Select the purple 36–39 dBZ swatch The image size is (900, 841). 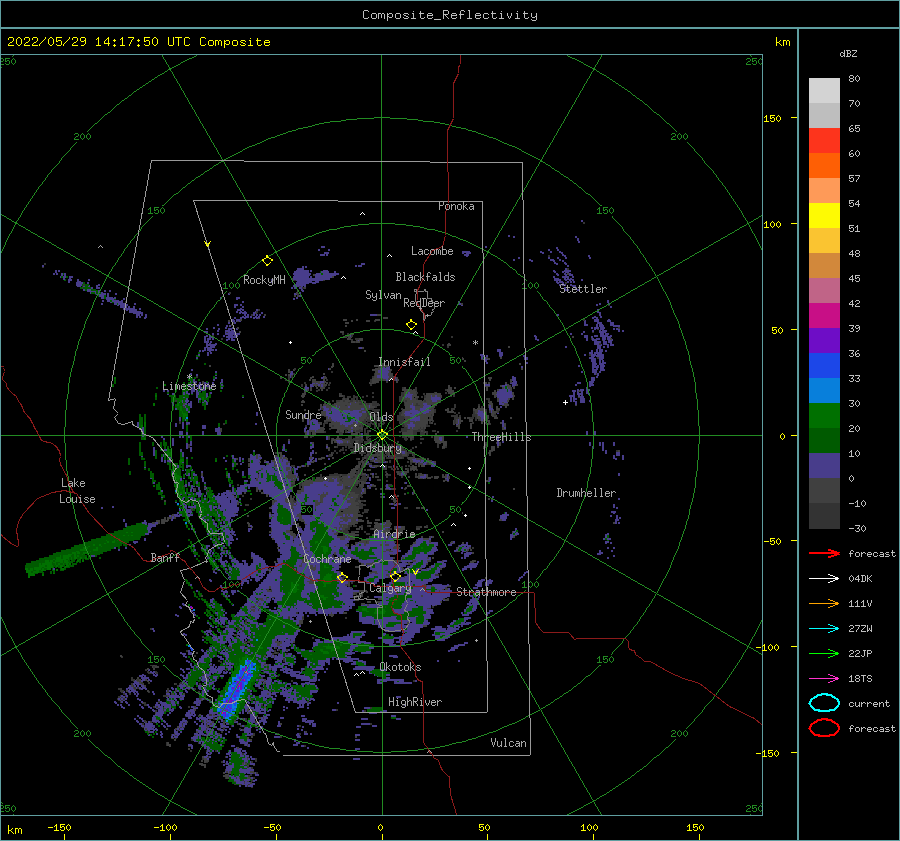824,341
